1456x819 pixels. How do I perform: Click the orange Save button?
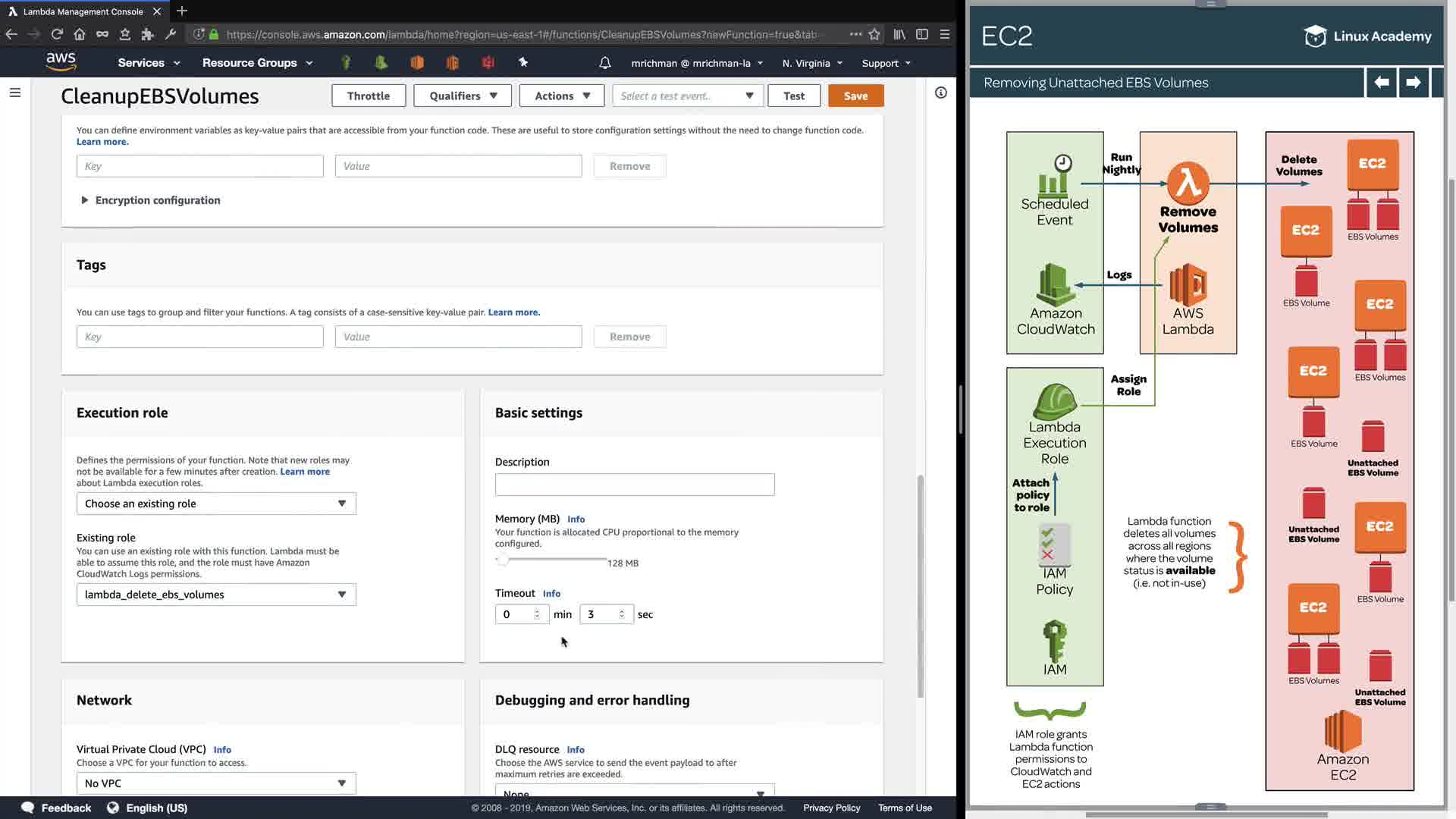coord(855,96)
